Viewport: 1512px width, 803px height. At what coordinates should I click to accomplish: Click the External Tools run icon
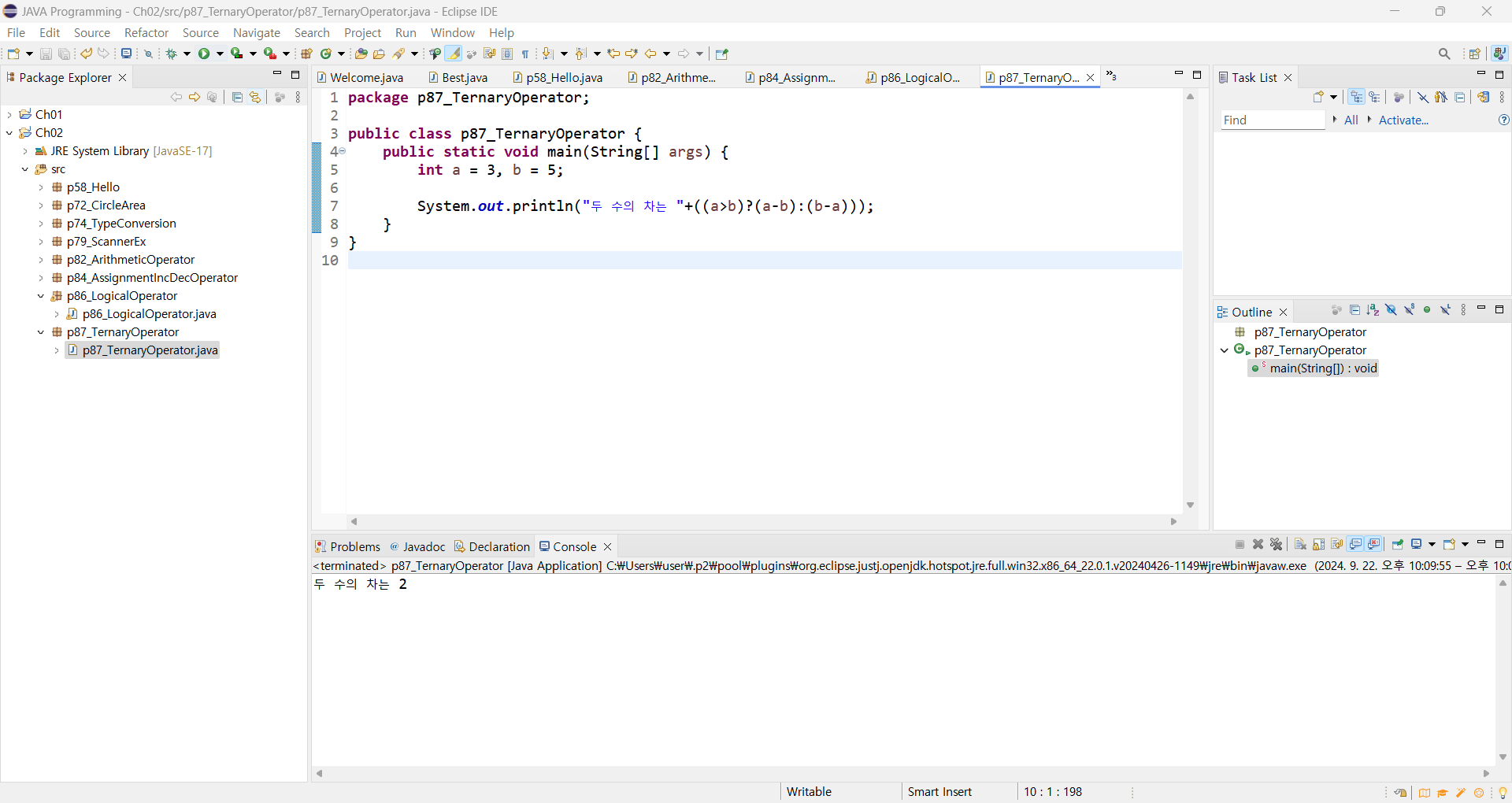tap(270, 54)
